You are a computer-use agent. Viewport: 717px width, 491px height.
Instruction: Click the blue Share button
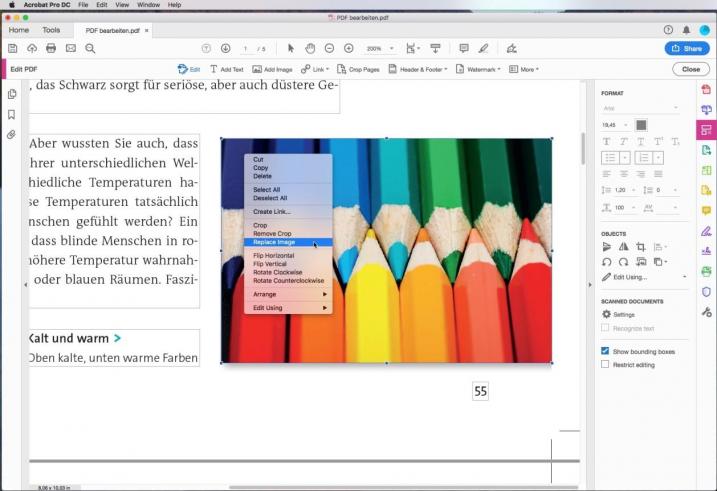pos(686,48)
